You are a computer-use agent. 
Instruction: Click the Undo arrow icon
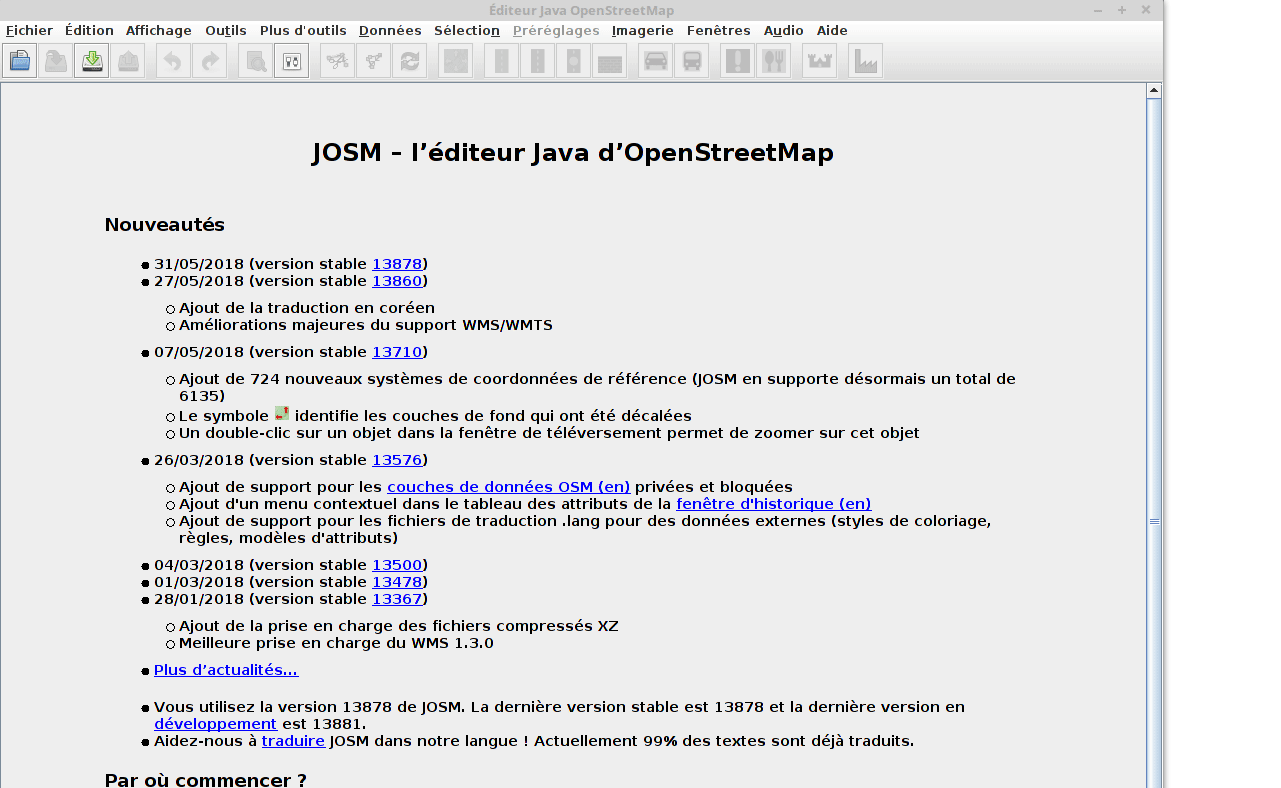[173, 61]
